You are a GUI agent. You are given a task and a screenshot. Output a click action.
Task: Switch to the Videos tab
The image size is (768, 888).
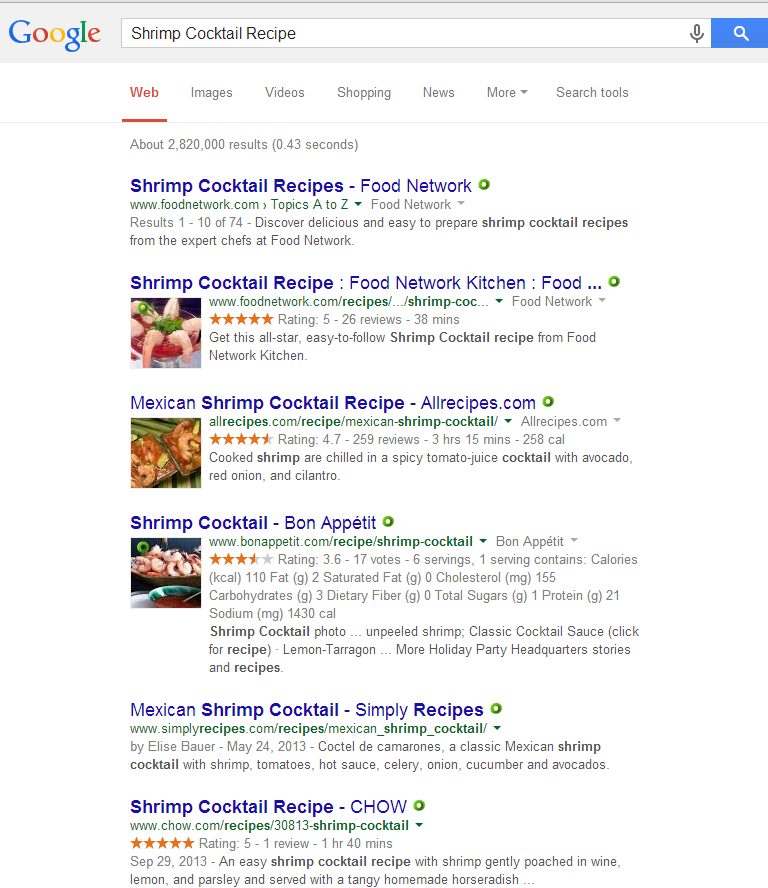coord(284,93)
